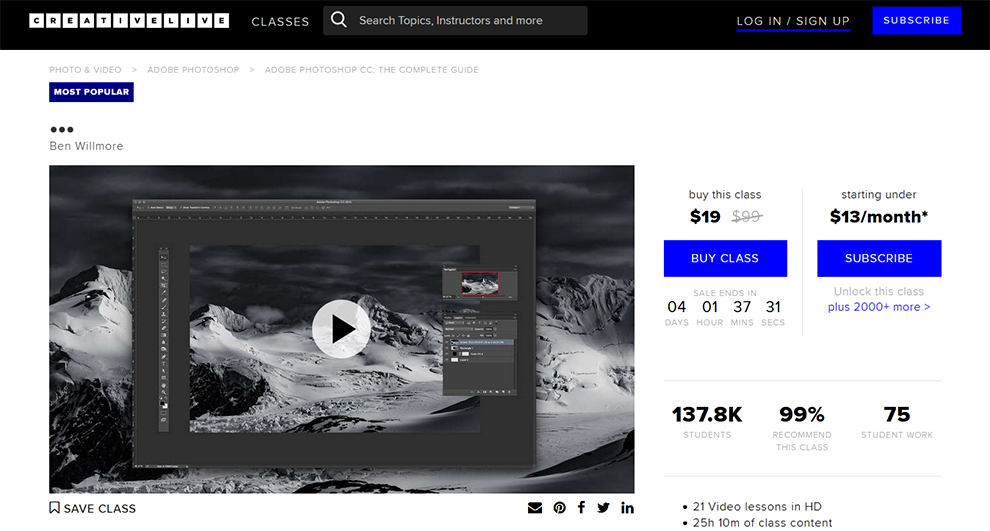Click the 04 days countdown value
This screenshot has width=990, height=531.
[677, 307]
